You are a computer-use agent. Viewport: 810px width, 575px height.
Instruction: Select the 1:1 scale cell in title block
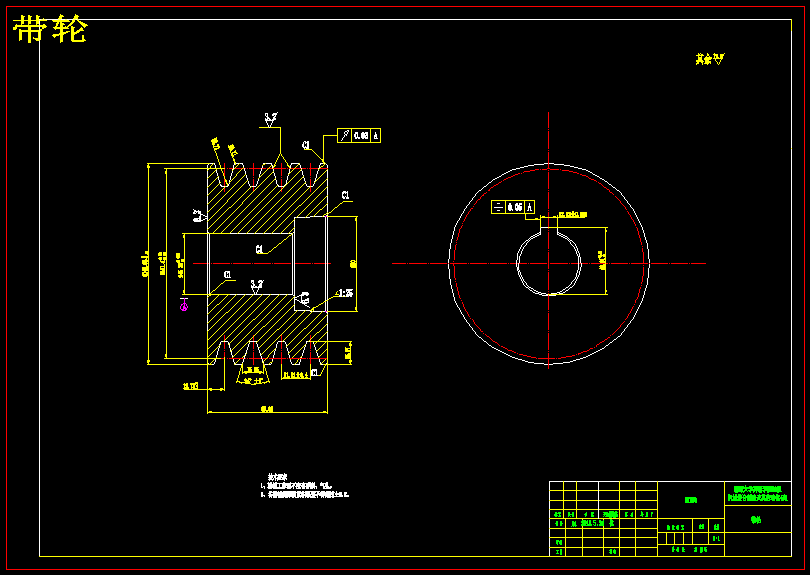pyautogui.click(x=716, y=538)
